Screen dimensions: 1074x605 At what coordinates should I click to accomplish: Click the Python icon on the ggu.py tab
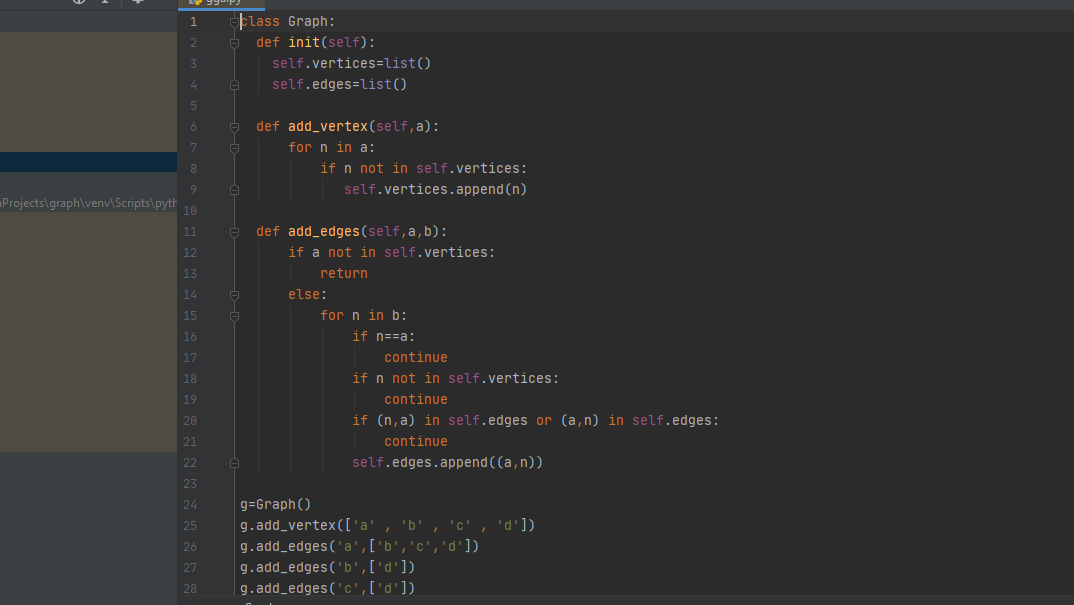tap(196, 4)
